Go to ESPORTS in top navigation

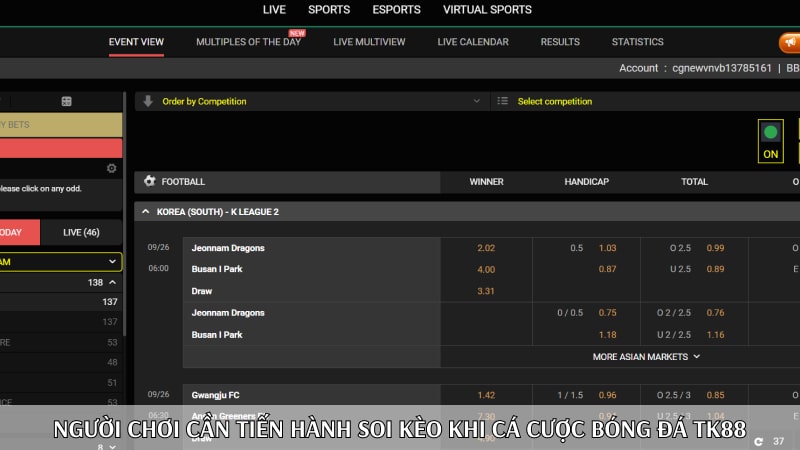pos(396,10)
